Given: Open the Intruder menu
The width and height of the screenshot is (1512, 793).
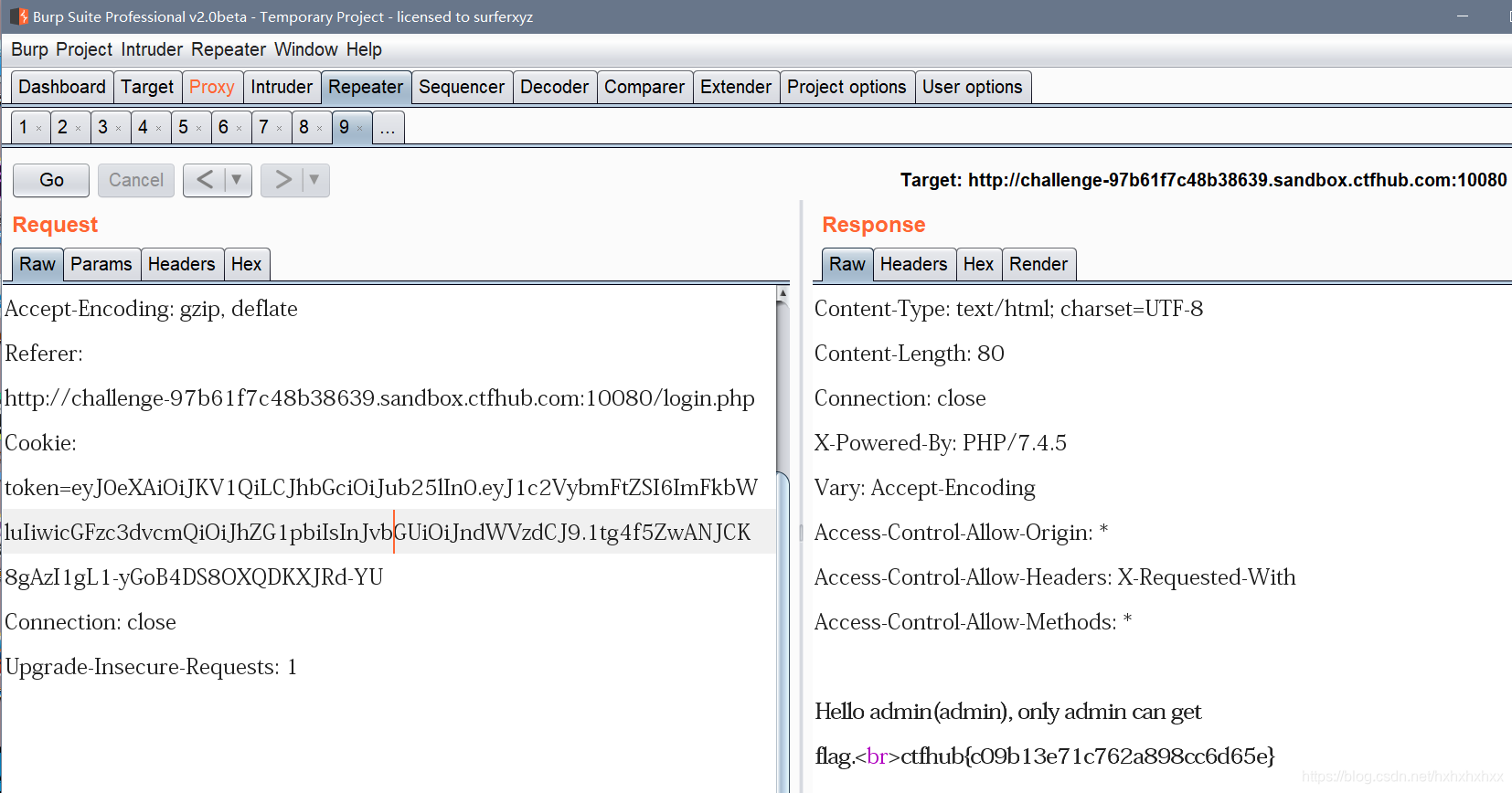Looking at the screenshot, I should click(x=152, y=49).
